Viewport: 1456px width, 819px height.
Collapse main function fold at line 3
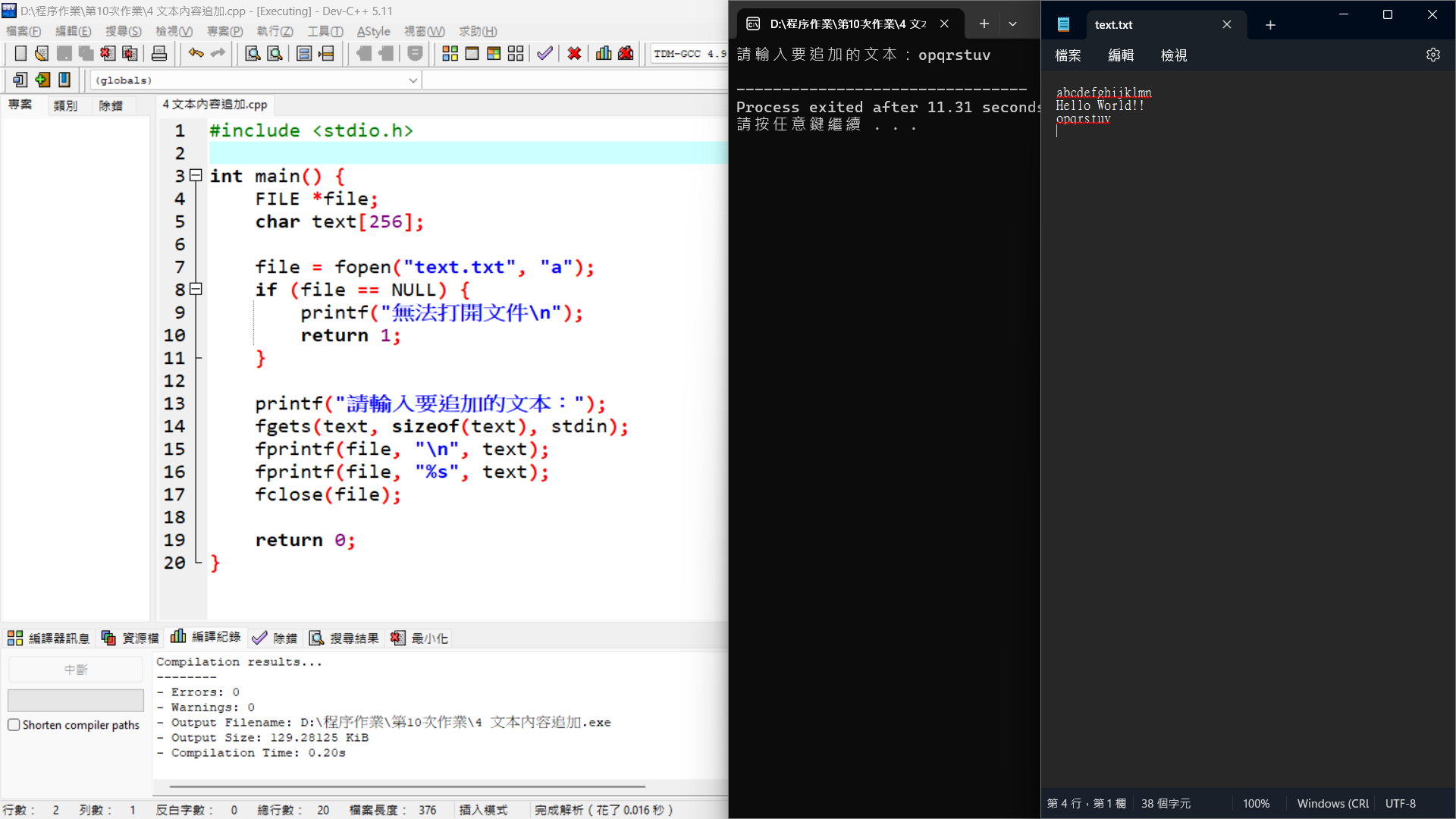pos(196,176)
